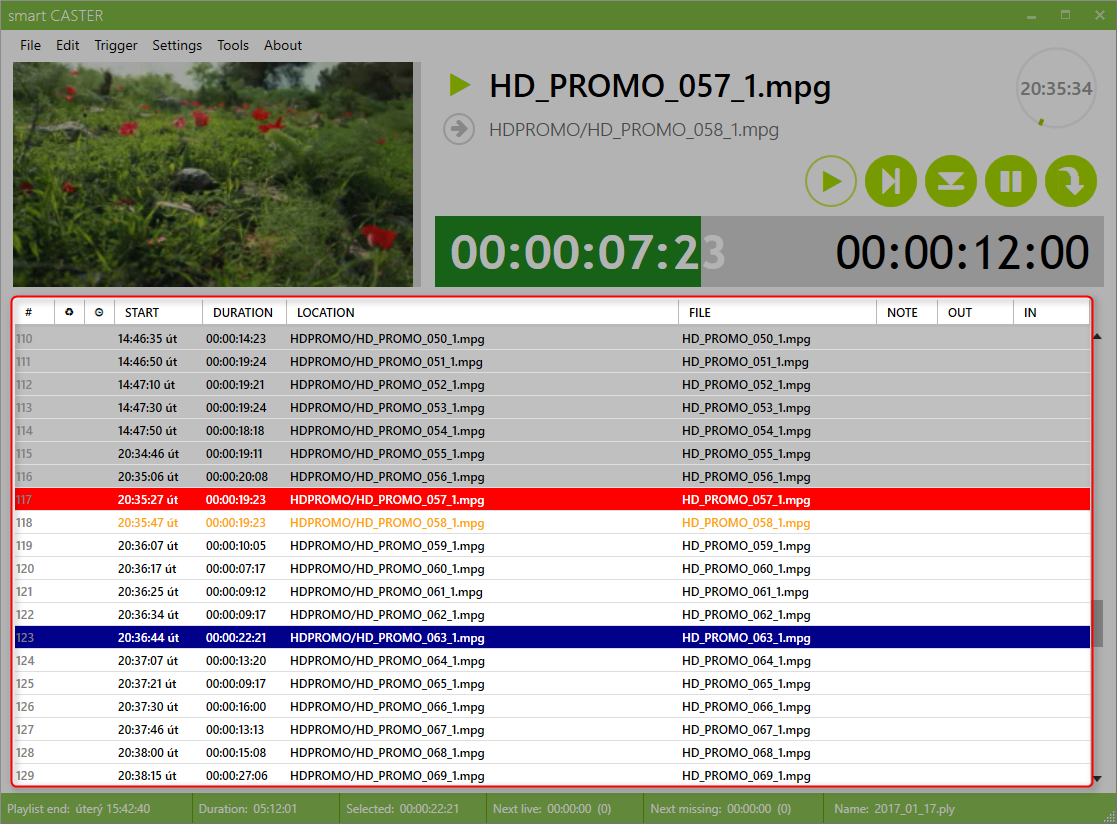Screen dimensions: 1117x824
Task: Sort by the START column header
Action: (158, 313)
